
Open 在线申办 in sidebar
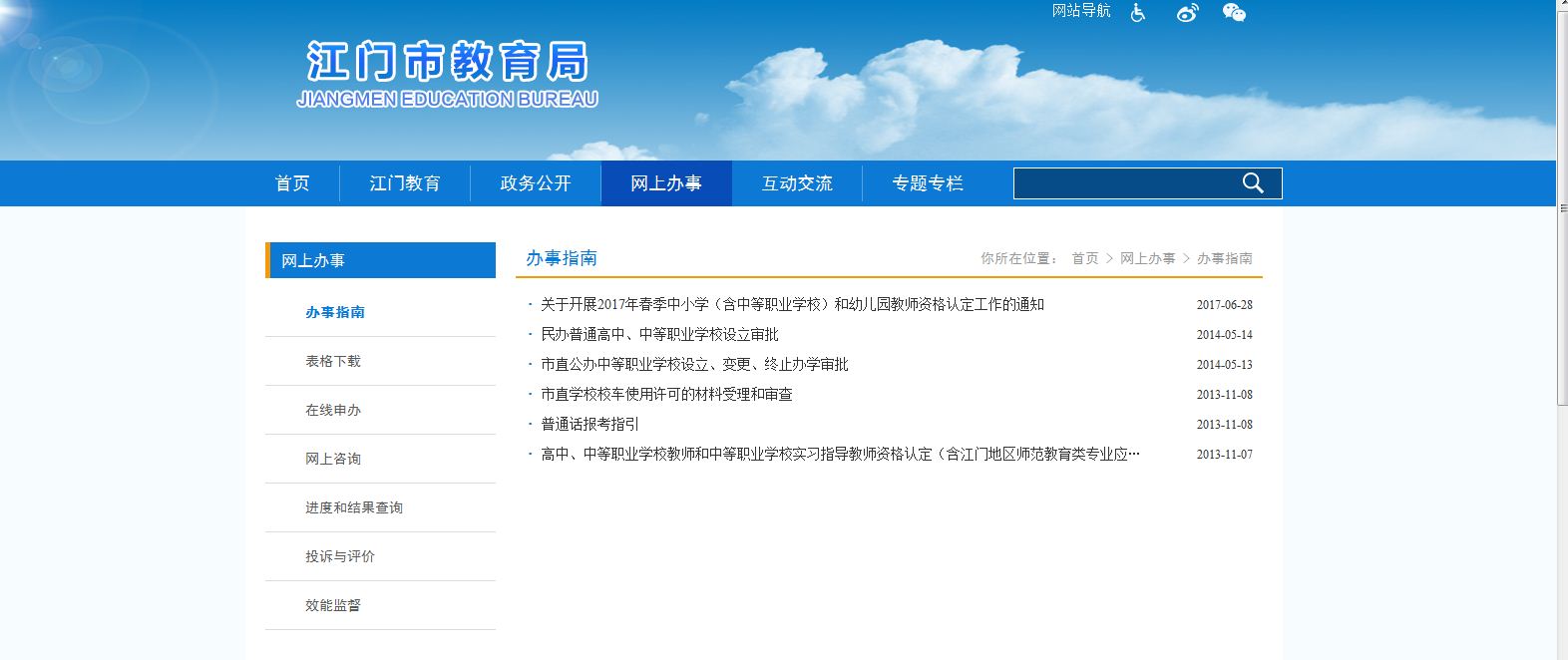coord(333,410)
